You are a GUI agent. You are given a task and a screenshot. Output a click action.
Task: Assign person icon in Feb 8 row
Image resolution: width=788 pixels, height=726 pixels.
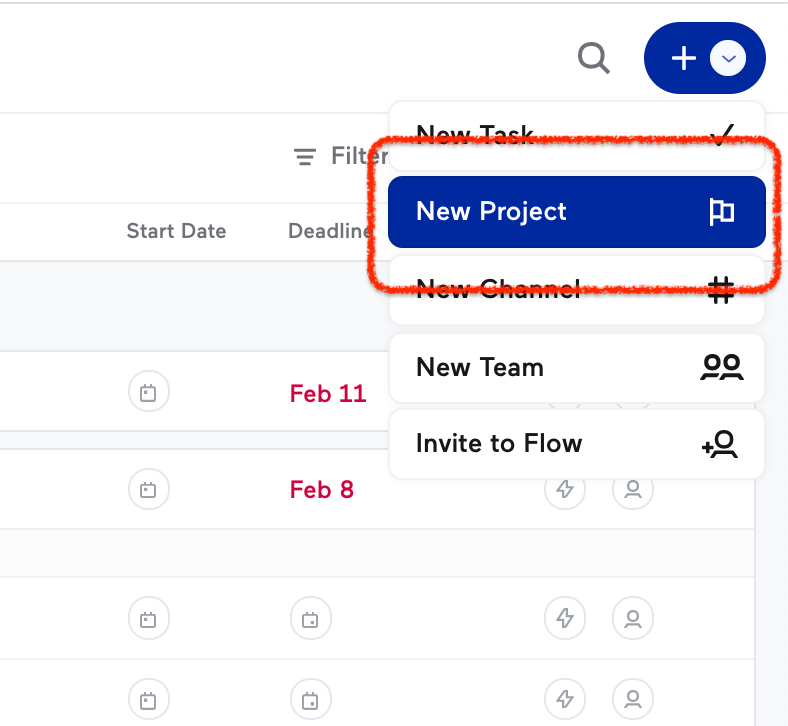point(633,489)
